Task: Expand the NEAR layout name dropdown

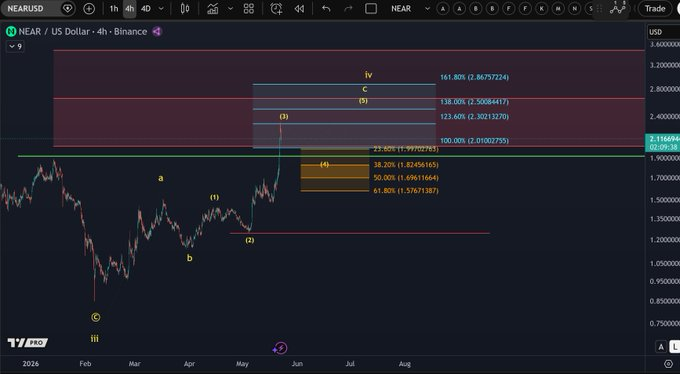Action: [428, 9]
